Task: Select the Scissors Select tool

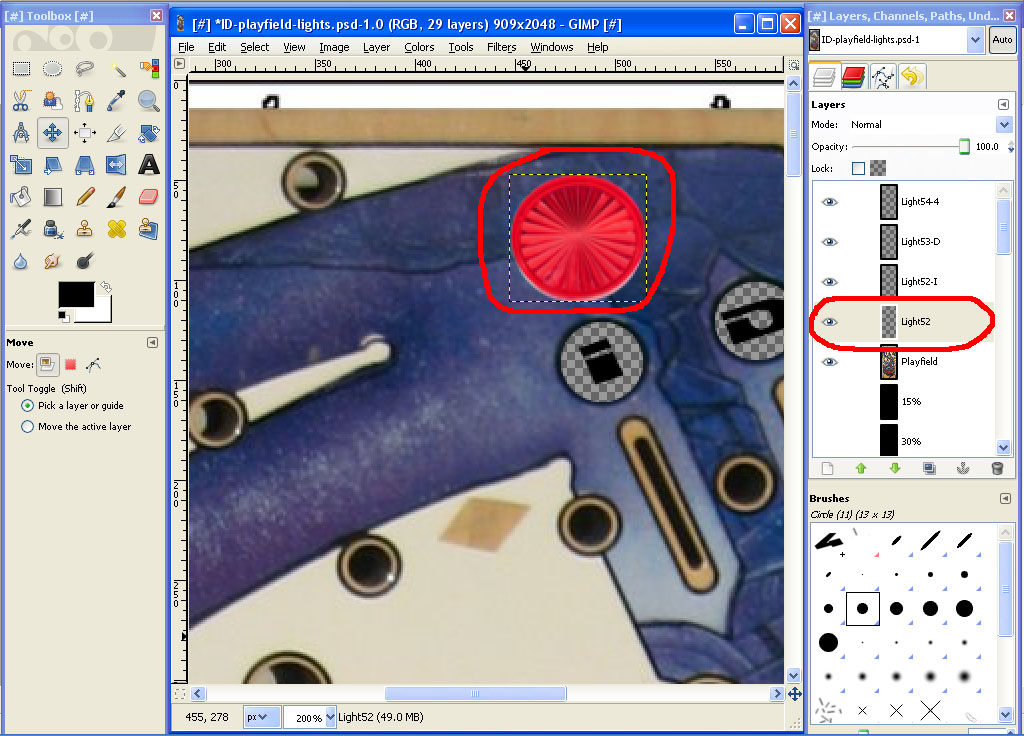Action: (x=21, y=101)
